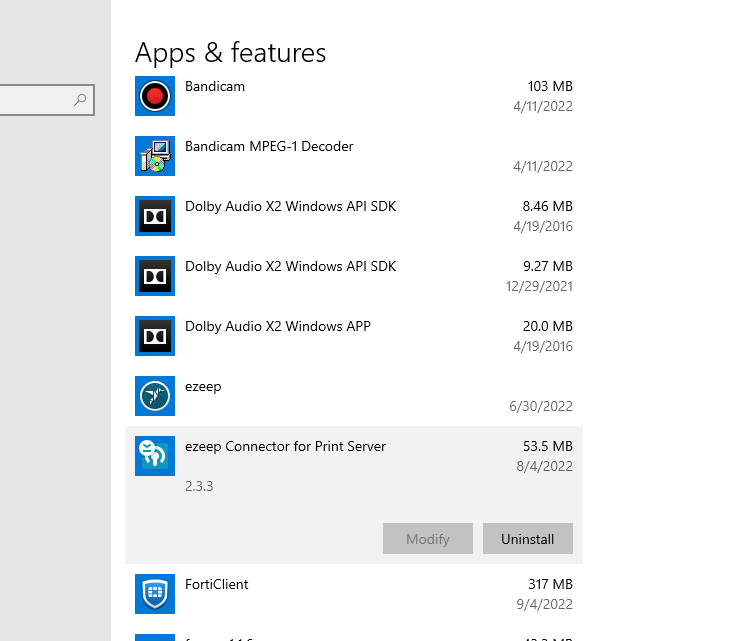This screenshot has height=641, width=754.
Task: Select Dolby Audio X2 Windows API SDK dated 12/29/2021
Action: (x=290, y=266)
